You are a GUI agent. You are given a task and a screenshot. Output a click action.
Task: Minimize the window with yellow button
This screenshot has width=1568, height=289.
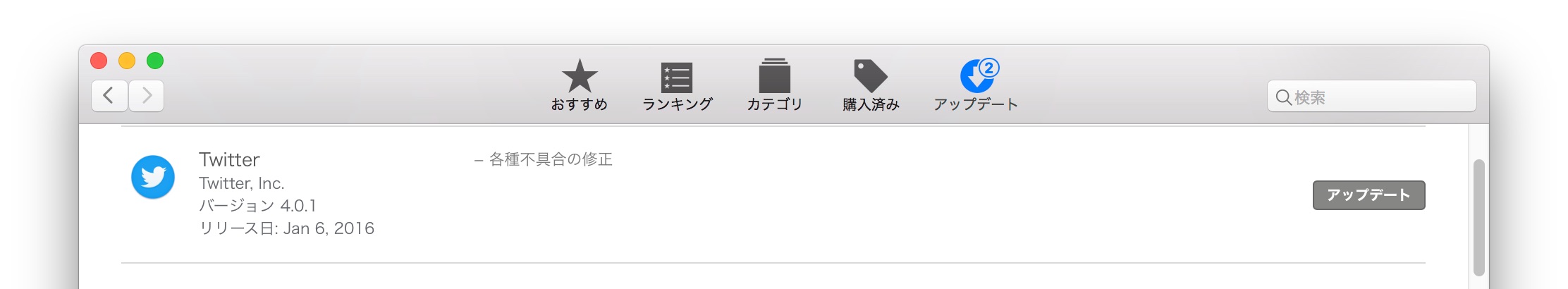tap(127, 61)
